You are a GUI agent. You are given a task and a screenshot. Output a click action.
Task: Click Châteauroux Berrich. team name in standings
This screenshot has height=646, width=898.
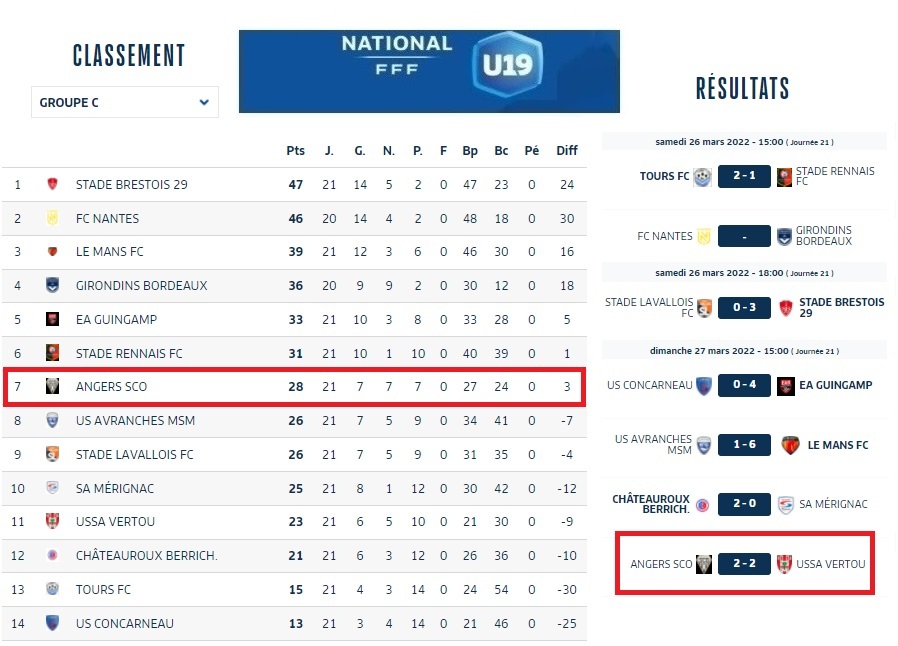(146, 556)
